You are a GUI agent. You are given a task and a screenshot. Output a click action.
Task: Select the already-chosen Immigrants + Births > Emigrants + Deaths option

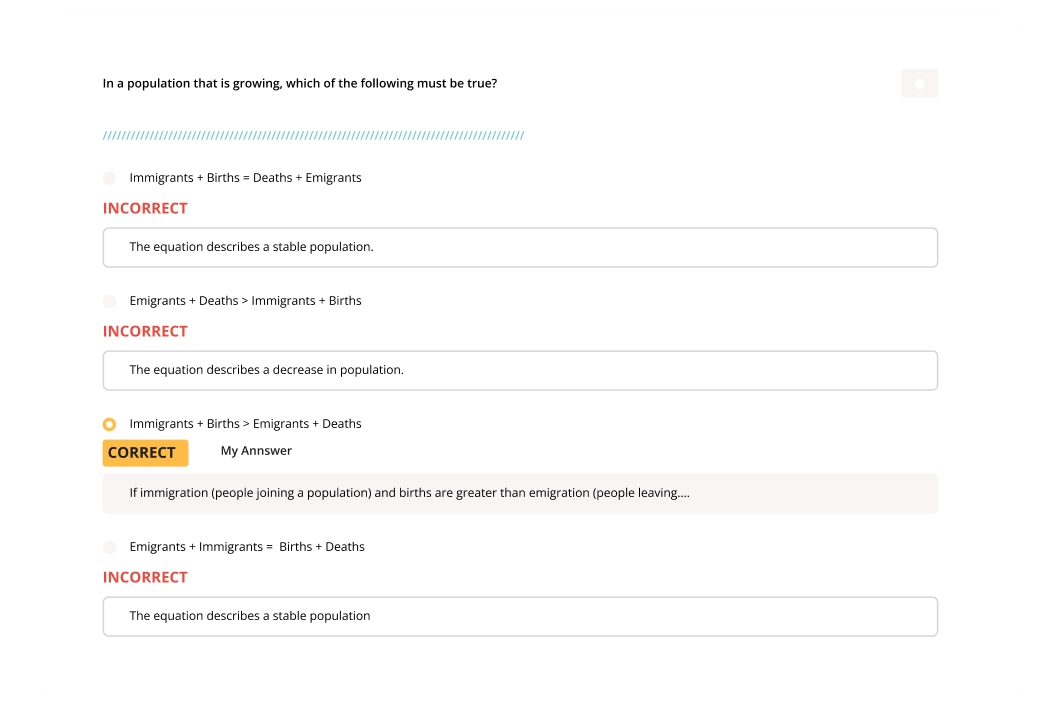pos(109,424)
